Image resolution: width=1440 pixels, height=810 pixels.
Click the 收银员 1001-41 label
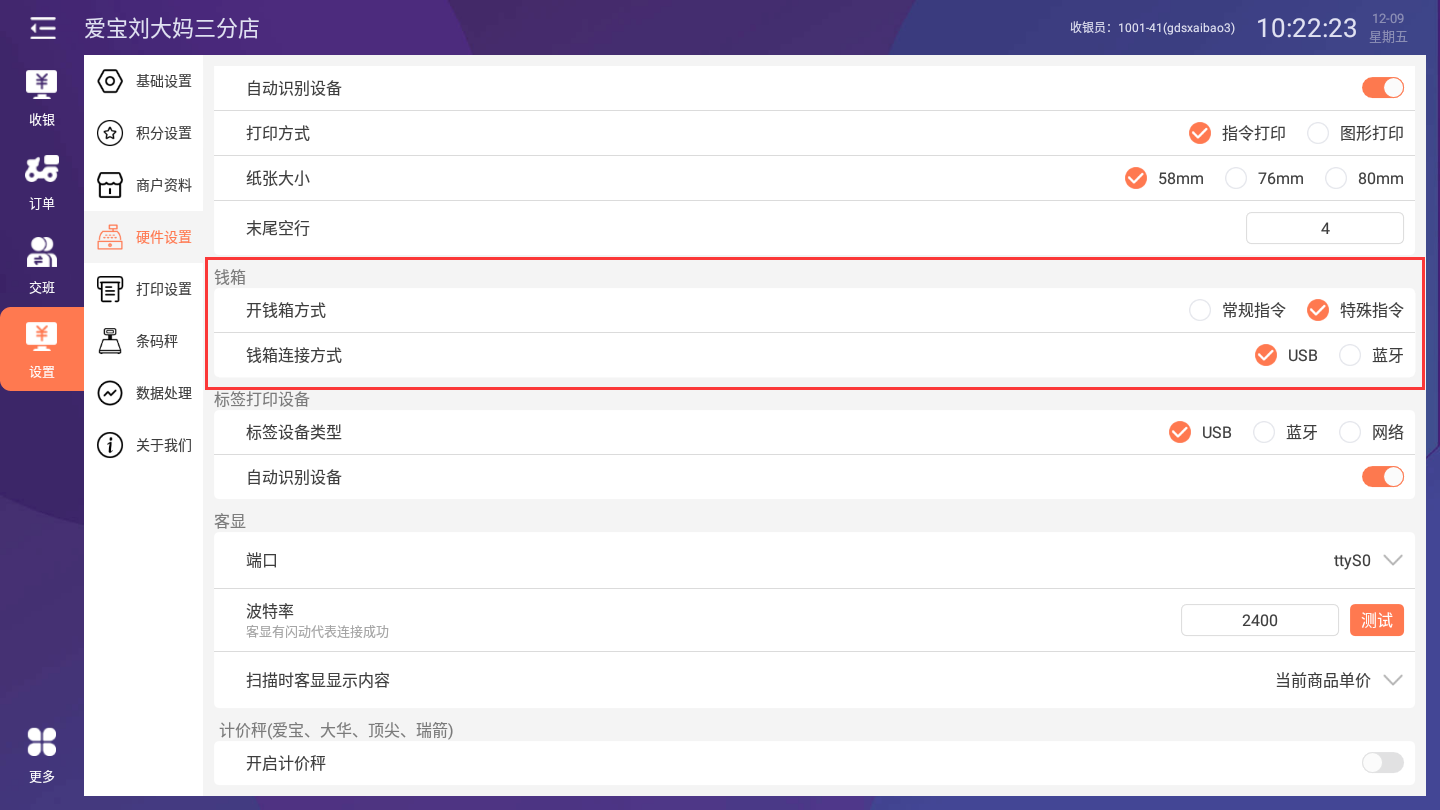[1152, 28]
